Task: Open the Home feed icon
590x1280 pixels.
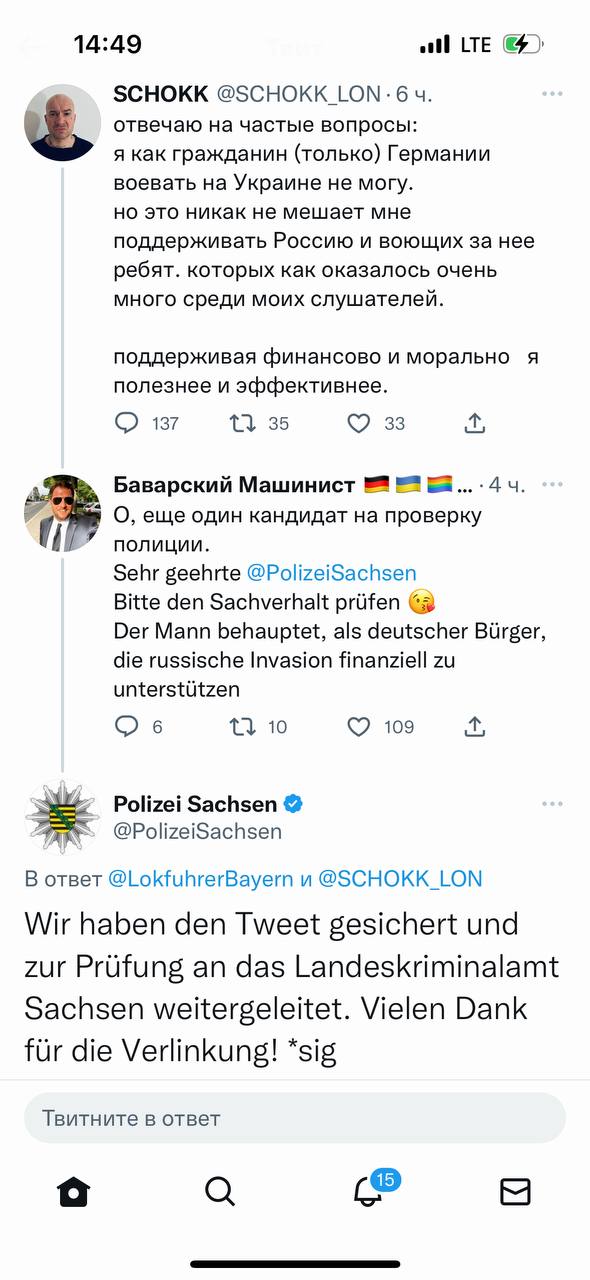Action: pos(73,1192)
